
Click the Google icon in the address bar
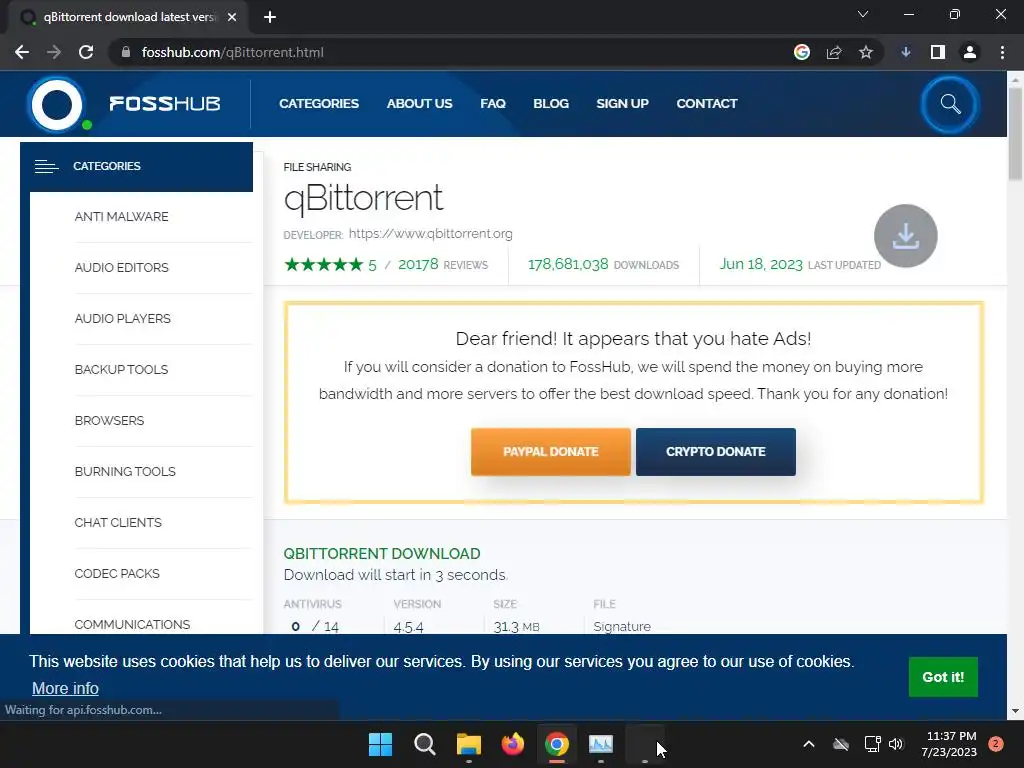tap(802, 52)
